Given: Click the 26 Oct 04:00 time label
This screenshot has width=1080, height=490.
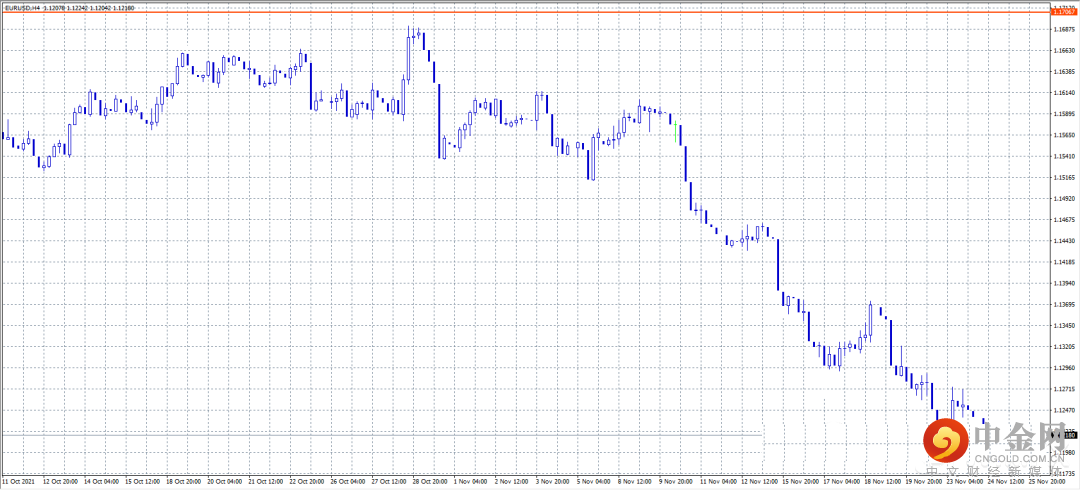Looking at the screenshot, I should 349,482.
